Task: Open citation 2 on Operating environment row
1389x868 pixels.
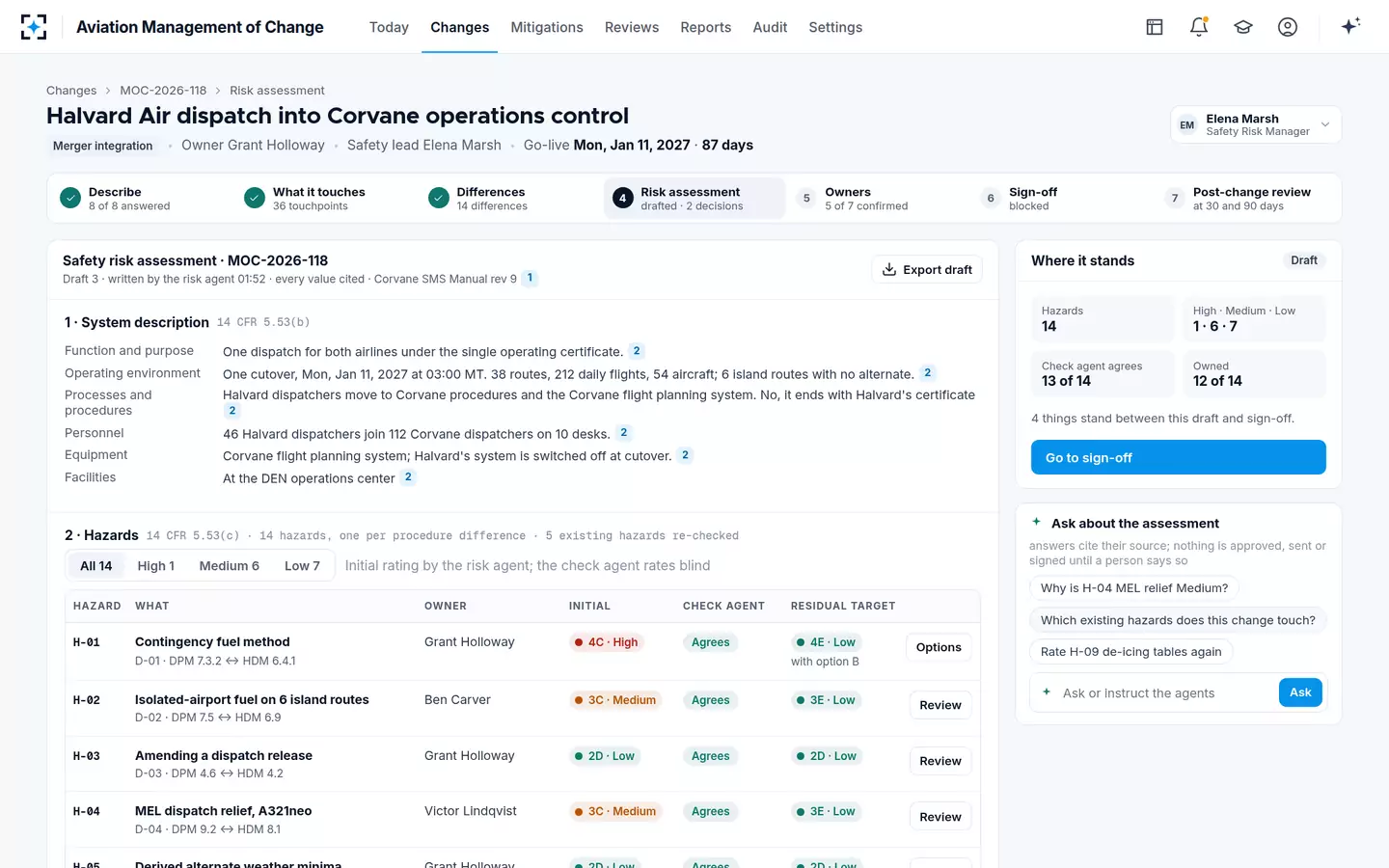Action: click(927, 373)
